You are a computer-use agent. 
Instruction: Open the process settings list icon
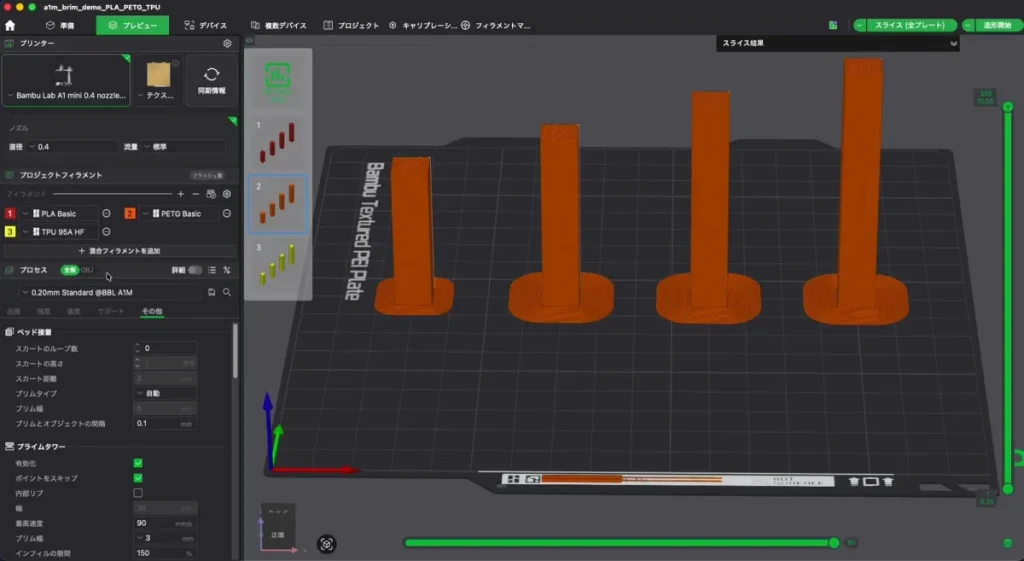click(x=212, y=270)
